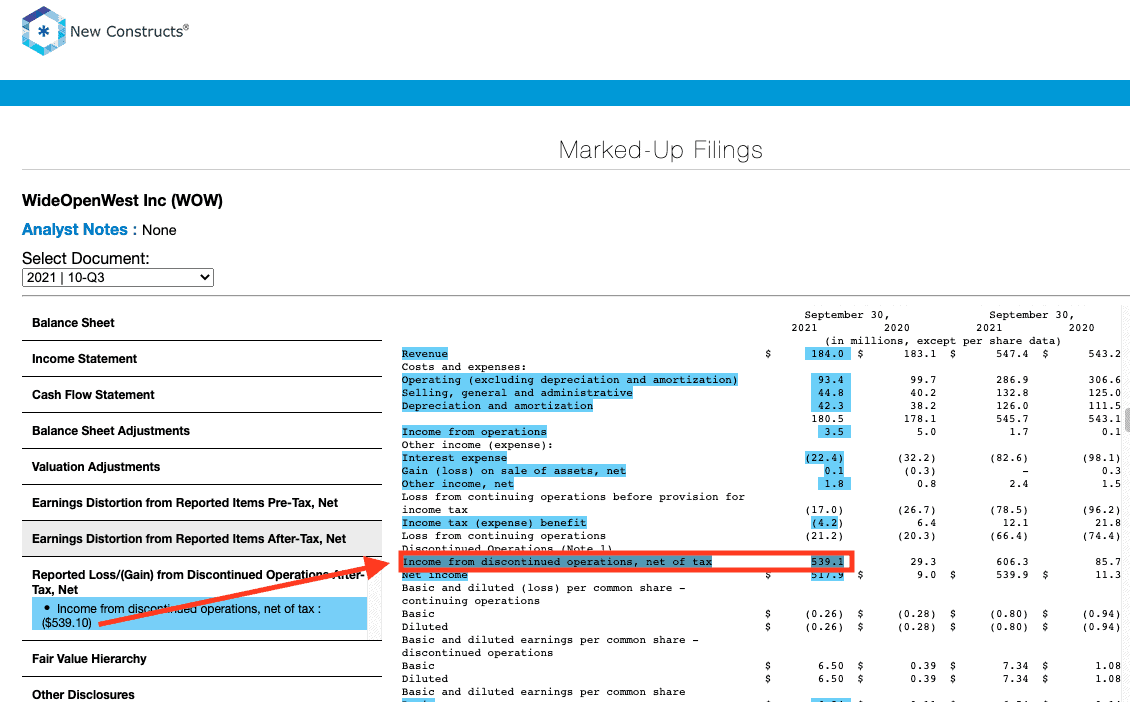Click the highlighted 1.8 value
The height and width of the screenshot is (702, 1130).
pos(834,484)
